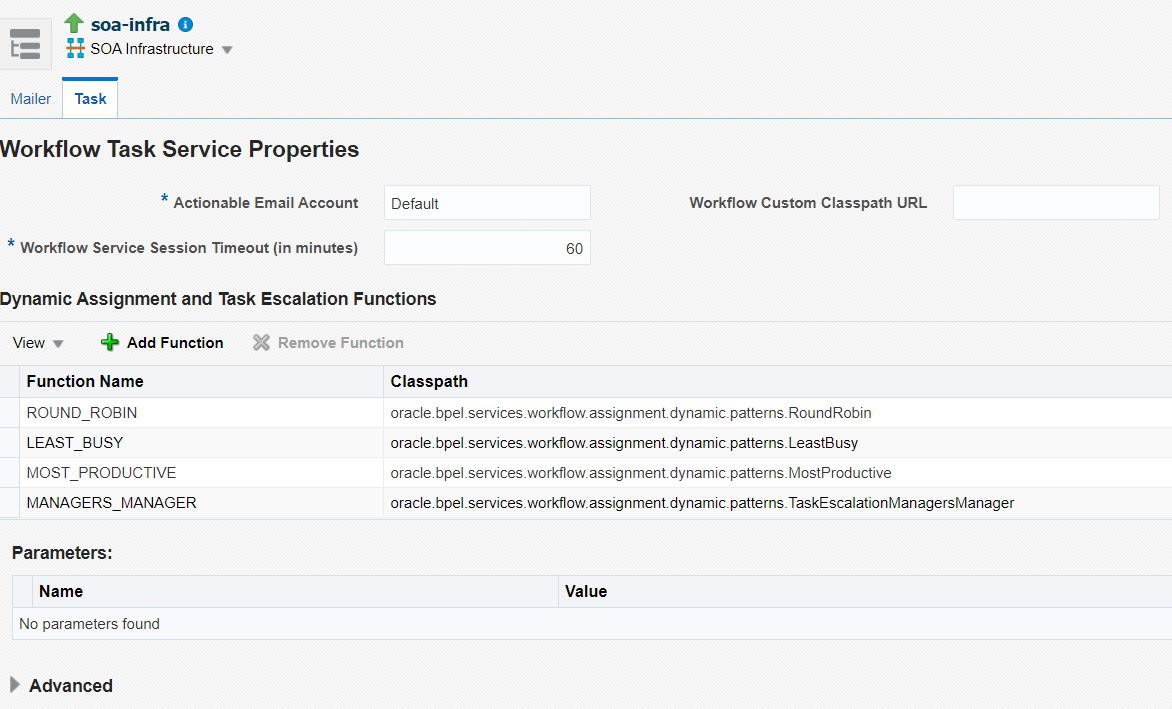Viewport: 1172px width, 709px height.
Task: Open the View menu dropdown
Action: (38, 343)
